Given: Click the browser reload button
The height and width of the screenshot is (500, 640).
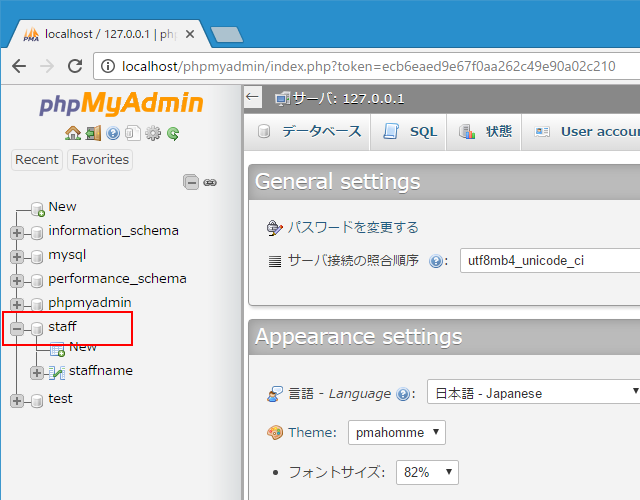Looking at the screenshot, I should 75,66.
